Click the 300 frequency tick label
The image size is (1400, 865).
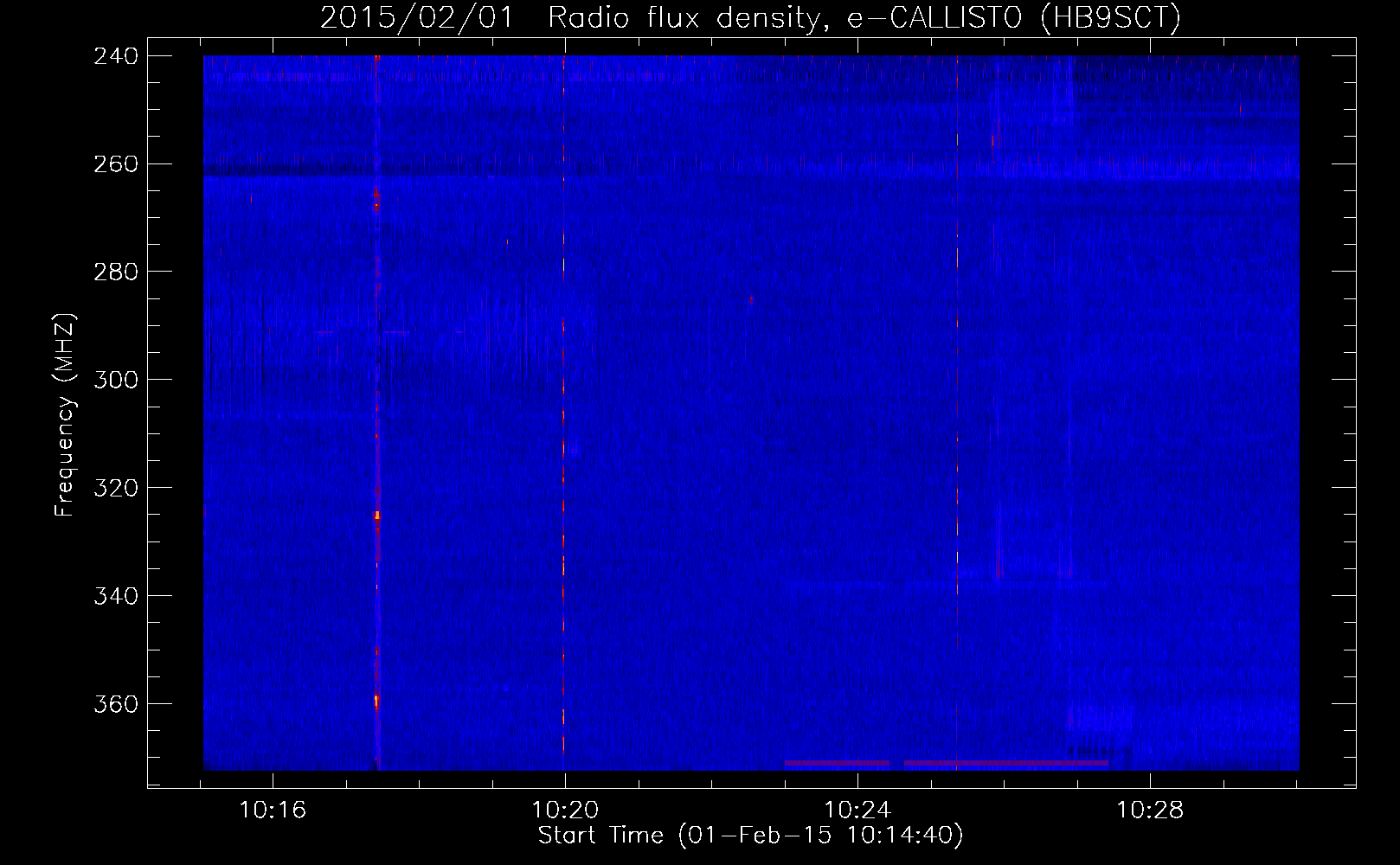[x=116, y=381]
